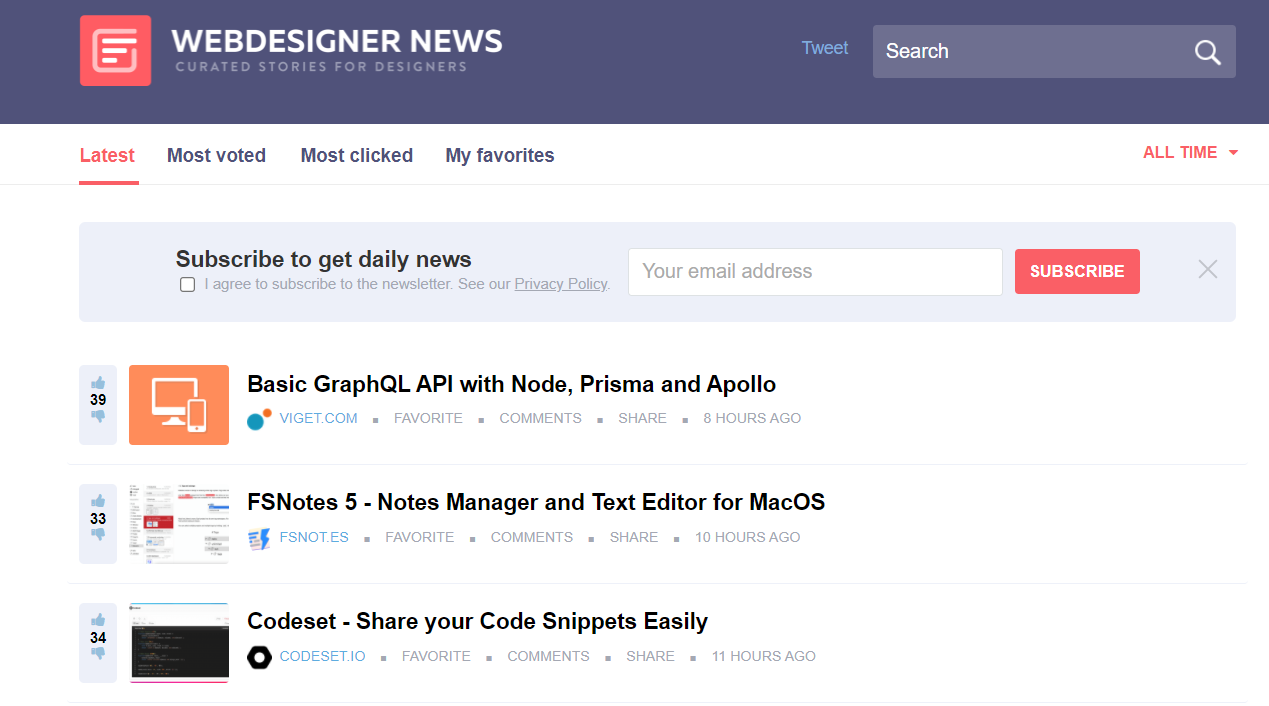
Task: Click the Tweet link
Action: coord(825,48)
